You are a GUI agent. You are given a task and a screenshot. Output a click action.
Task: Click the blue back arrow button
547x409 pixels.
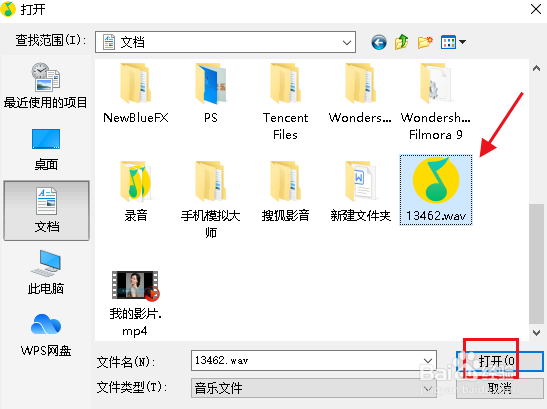379,42
